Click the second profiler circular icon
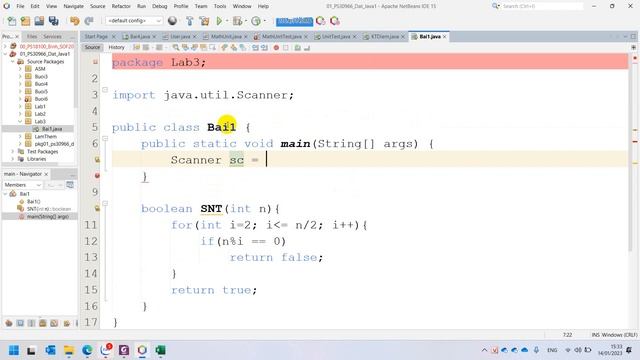This screenshot has width=640, height=360. tap(335, 21)
